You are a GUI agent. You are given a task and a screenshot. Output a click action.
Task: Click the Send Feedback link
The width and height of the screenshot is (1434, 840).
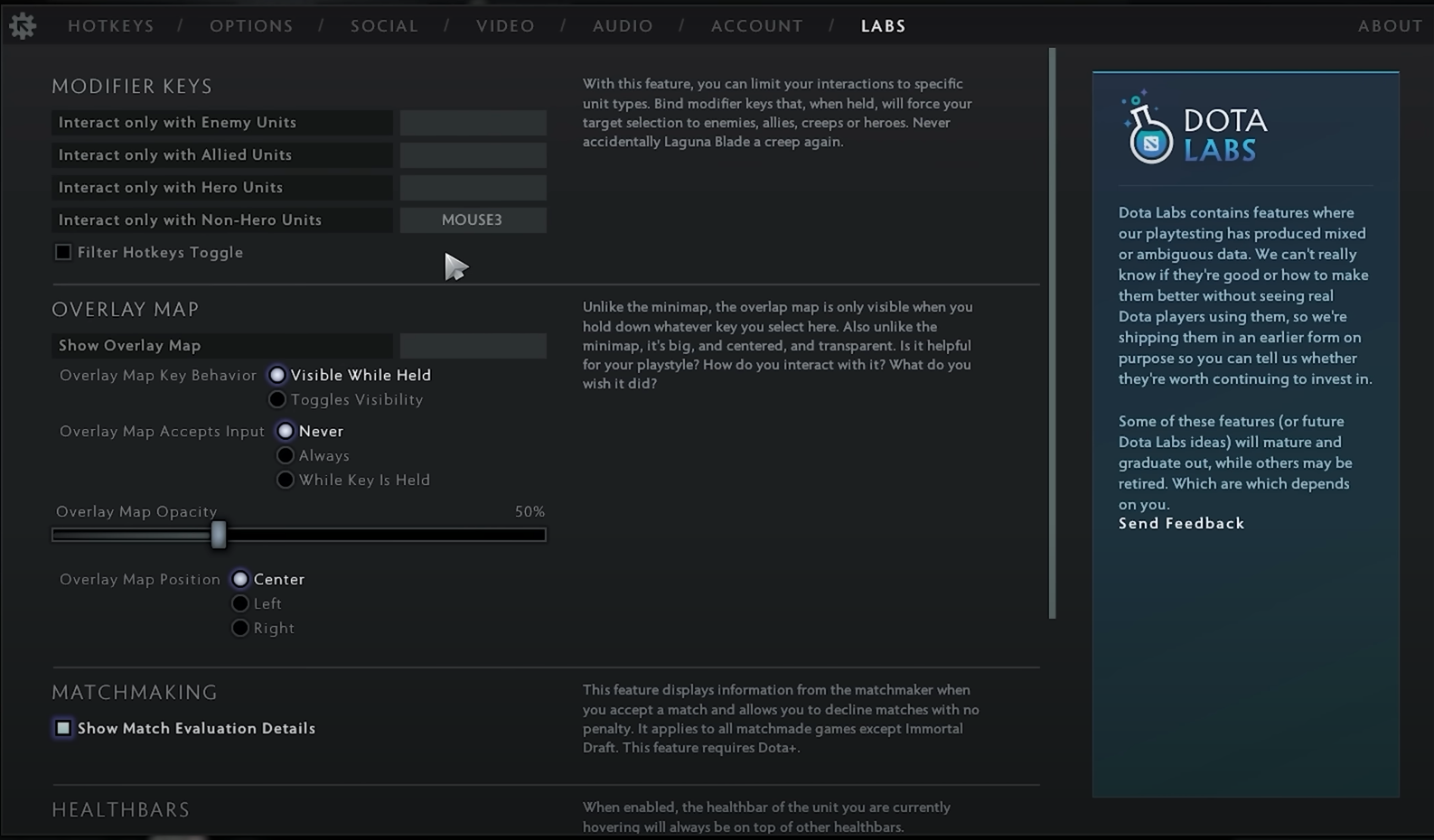click(1181, 524)
